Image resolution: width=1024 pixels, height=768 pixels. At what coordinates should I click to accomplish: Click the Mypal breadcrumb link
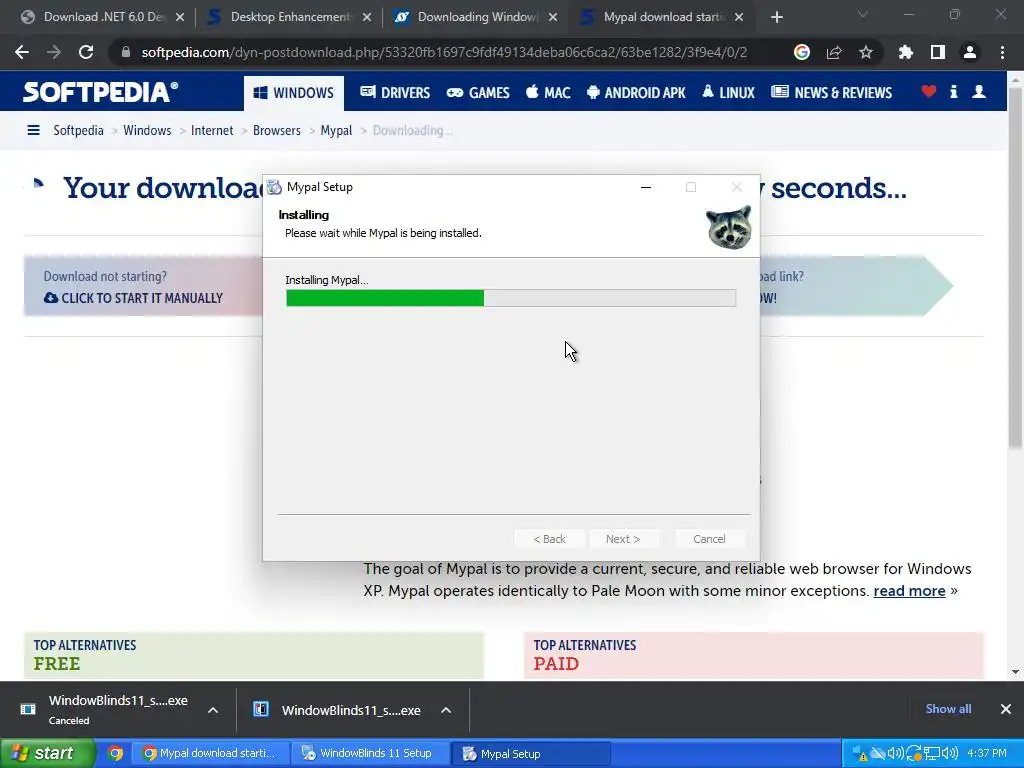[x=336, y=131]
